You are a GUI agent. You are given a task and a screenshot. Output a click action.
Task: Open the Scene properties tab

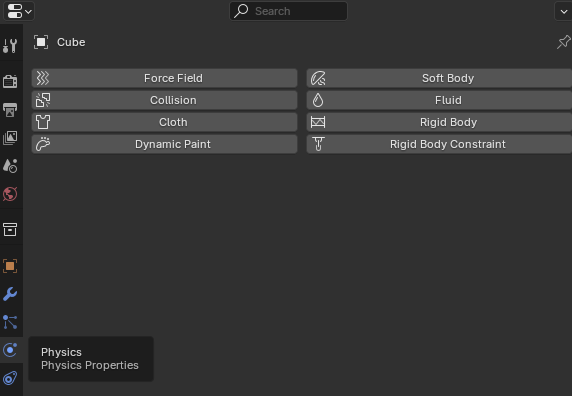coord(10,166)
